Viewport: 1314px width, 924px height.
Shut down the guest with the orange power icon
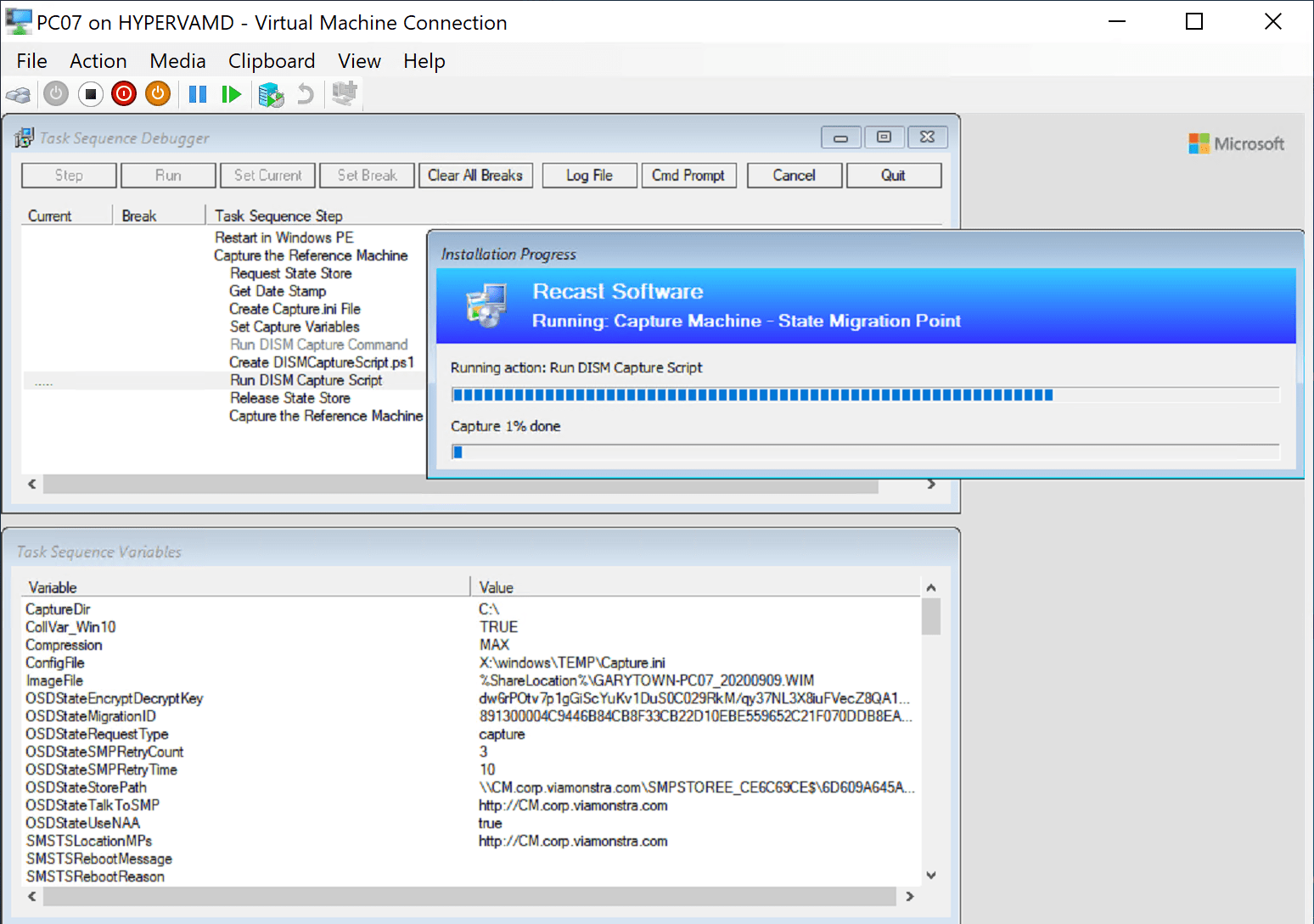(157, 93)
